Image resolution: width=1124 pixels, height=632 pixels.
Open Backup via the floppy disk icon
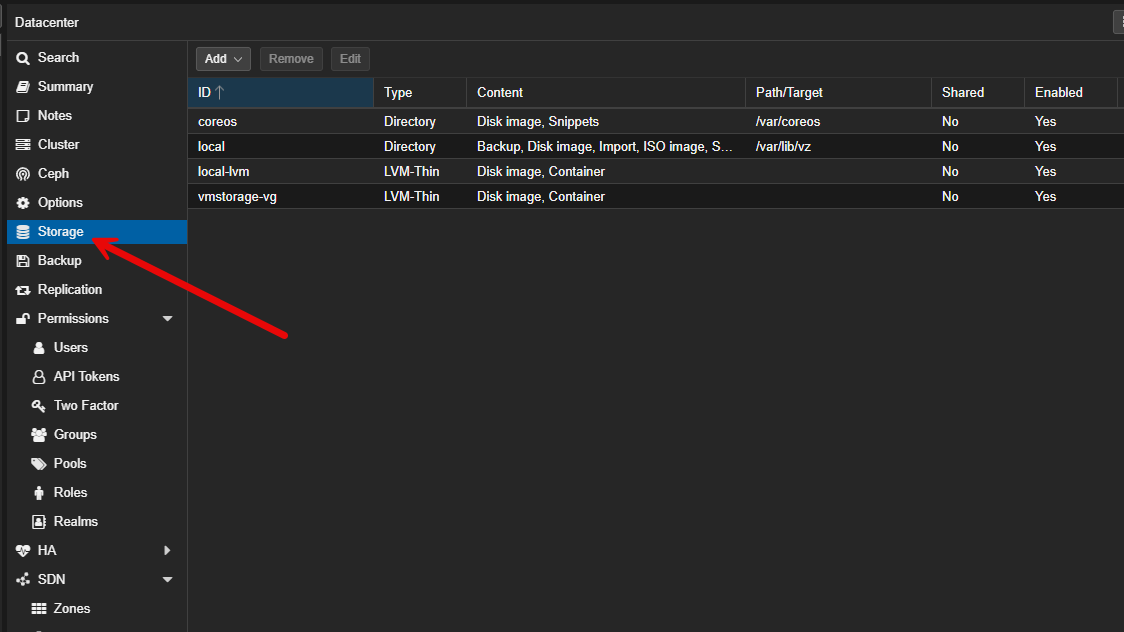22,260
